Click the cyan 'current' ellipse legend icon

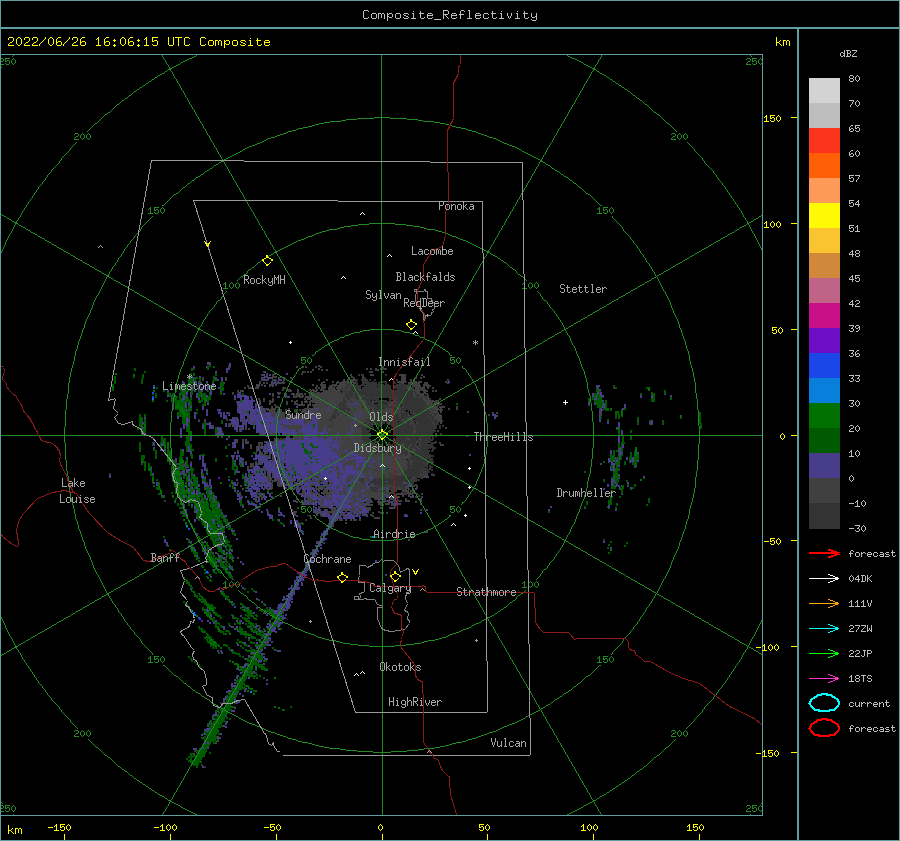[824, 703]
